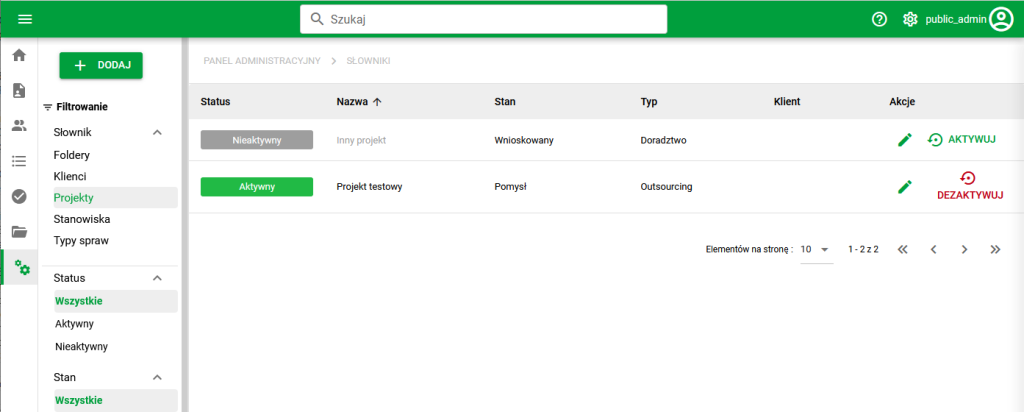This screenshot has height=412, width=1024.
Task: Edit Projekt testowy with pencil icon
Action: [x=905, y=187]
